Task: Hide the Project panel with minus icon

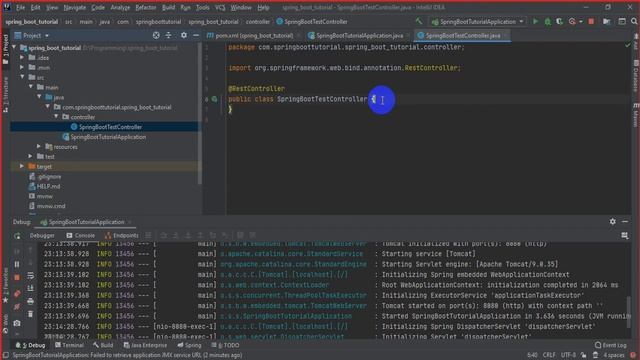Action: [196, 36]
